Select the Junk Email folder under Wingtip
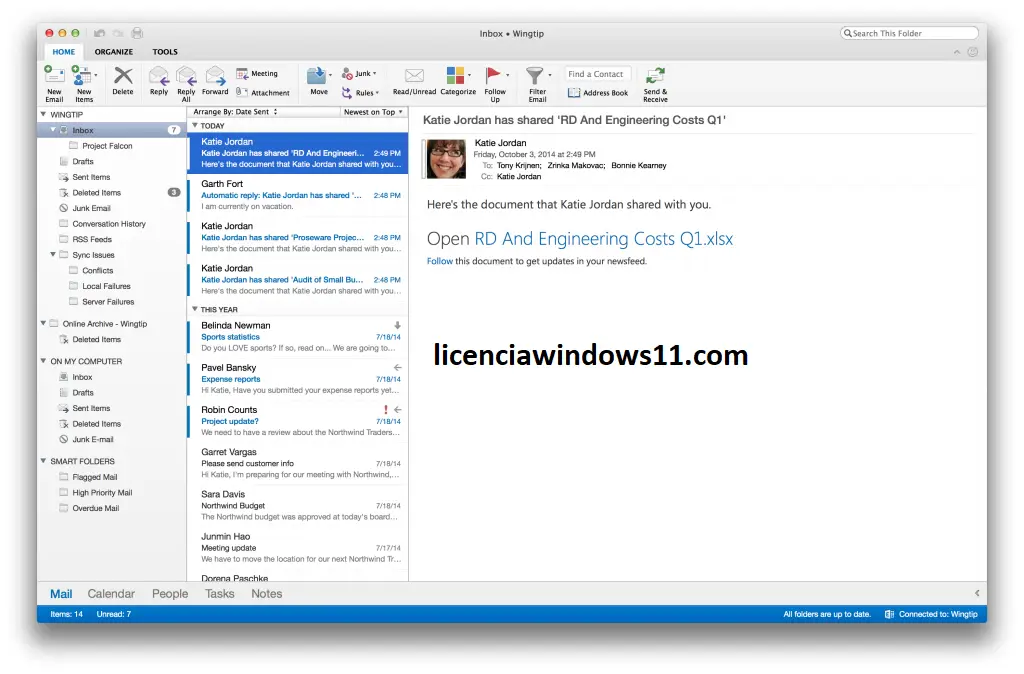The height and width of the screenshot is (674, 1024). tap(112, 208)
